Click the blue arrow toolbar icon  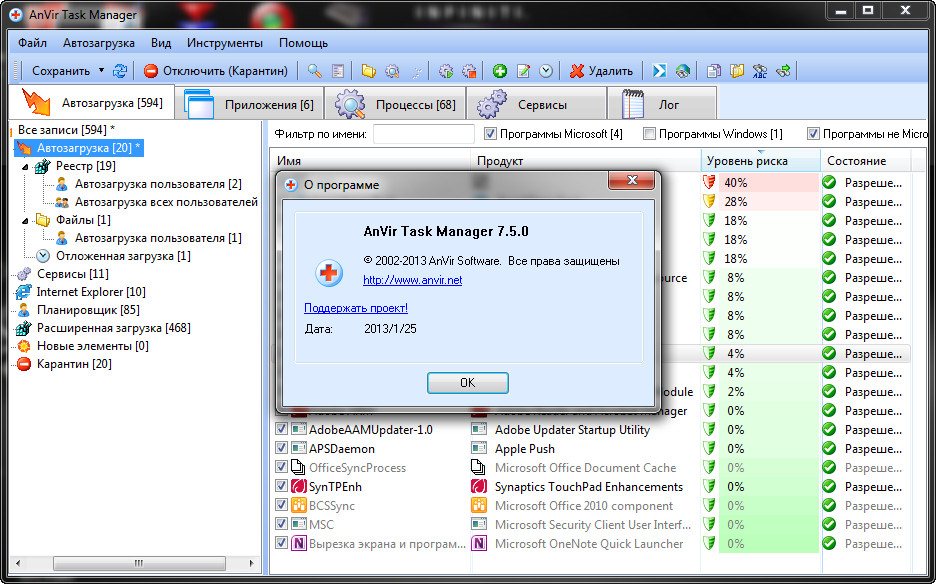659,71
